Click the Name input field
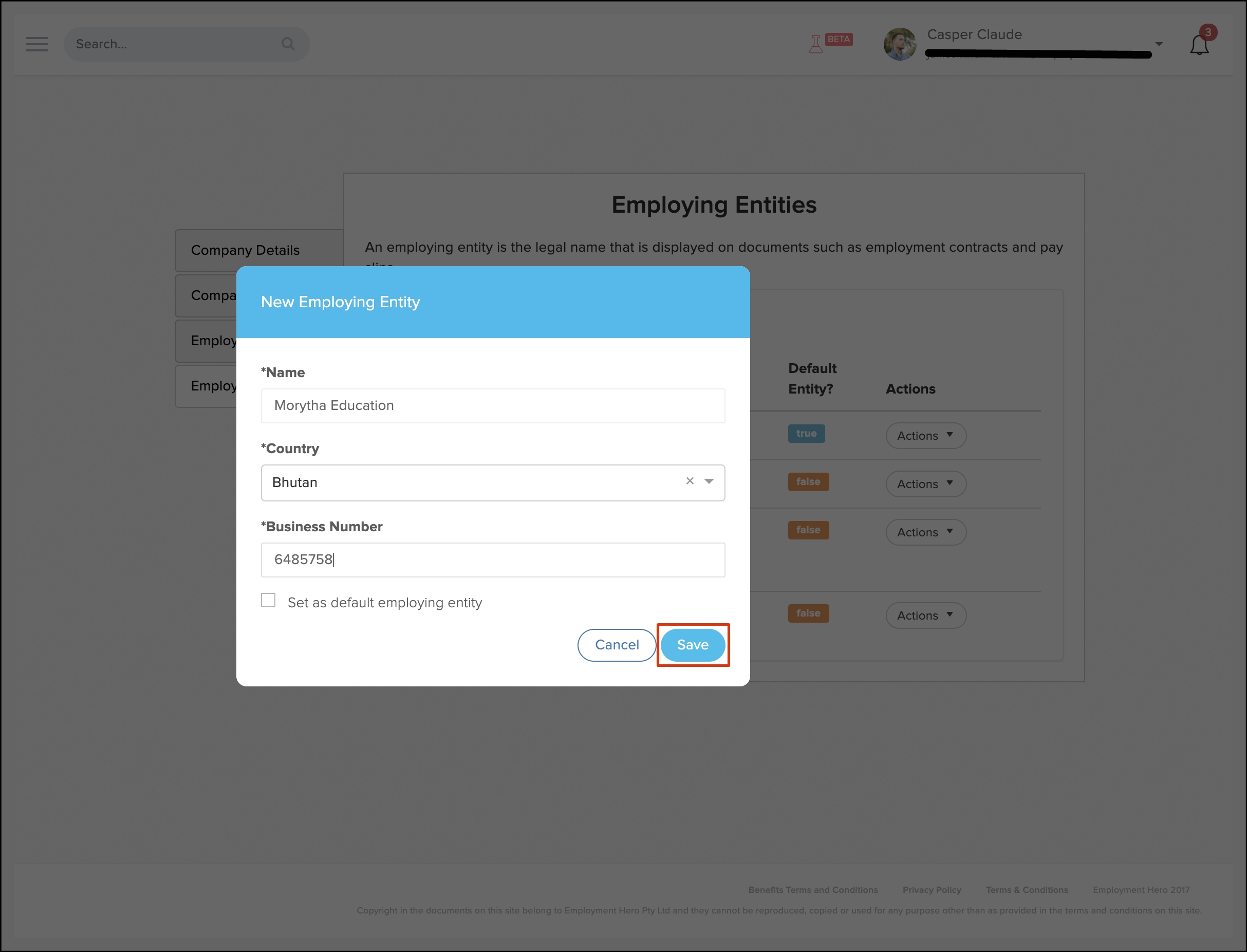Image resolution: width=1247 pixels, height=952 pixels. (x=493, y=406)
